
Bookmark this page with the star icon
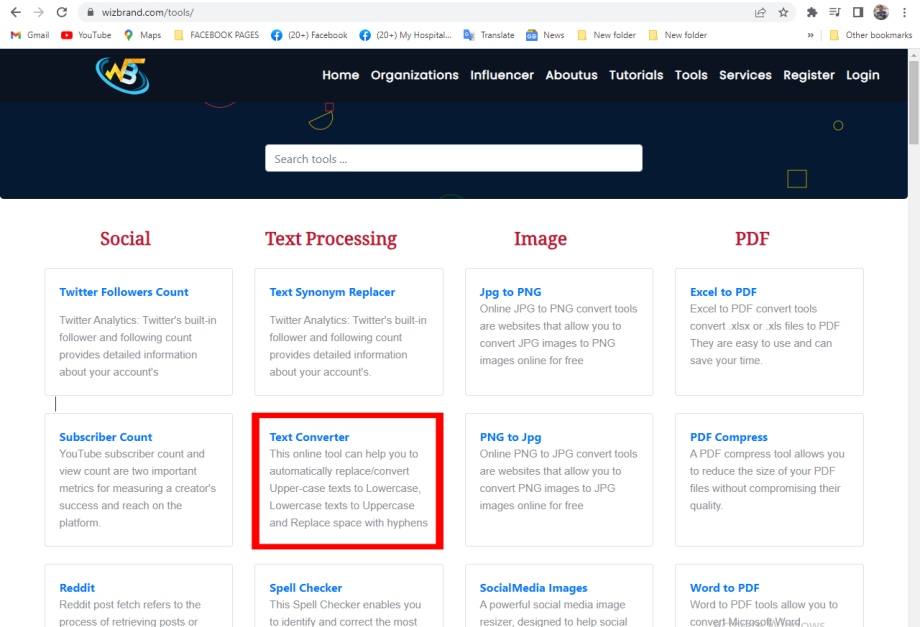point(785,12)
